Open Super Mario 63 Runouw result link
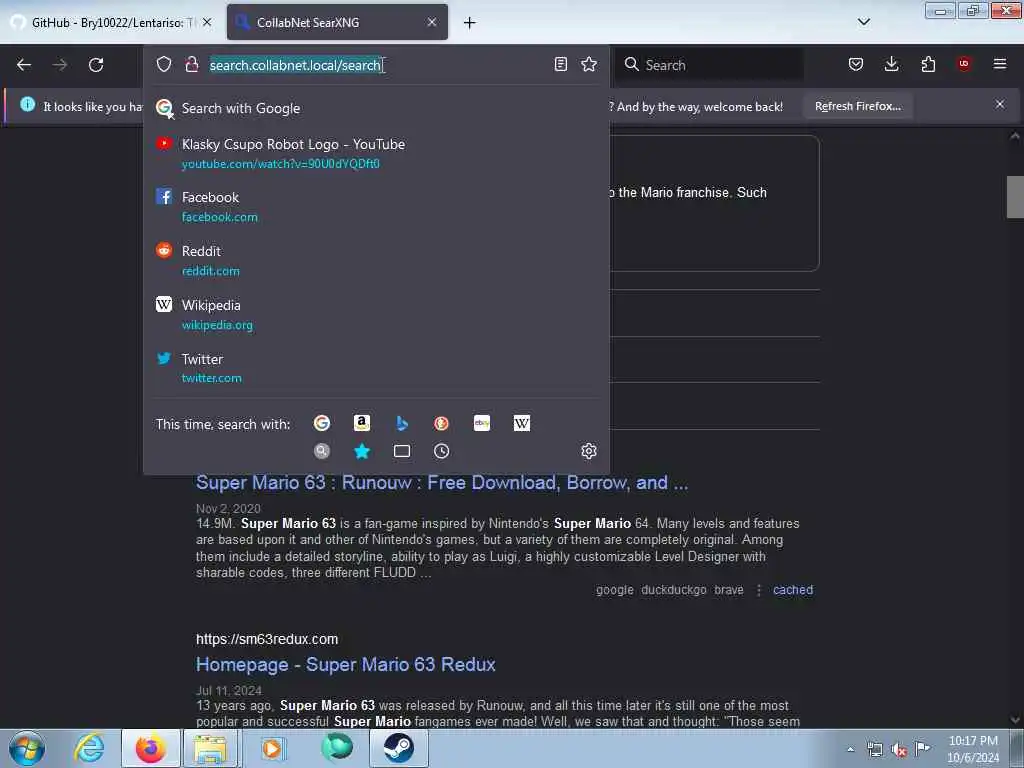Screen dimensions: 1024x768 [442, 483]
